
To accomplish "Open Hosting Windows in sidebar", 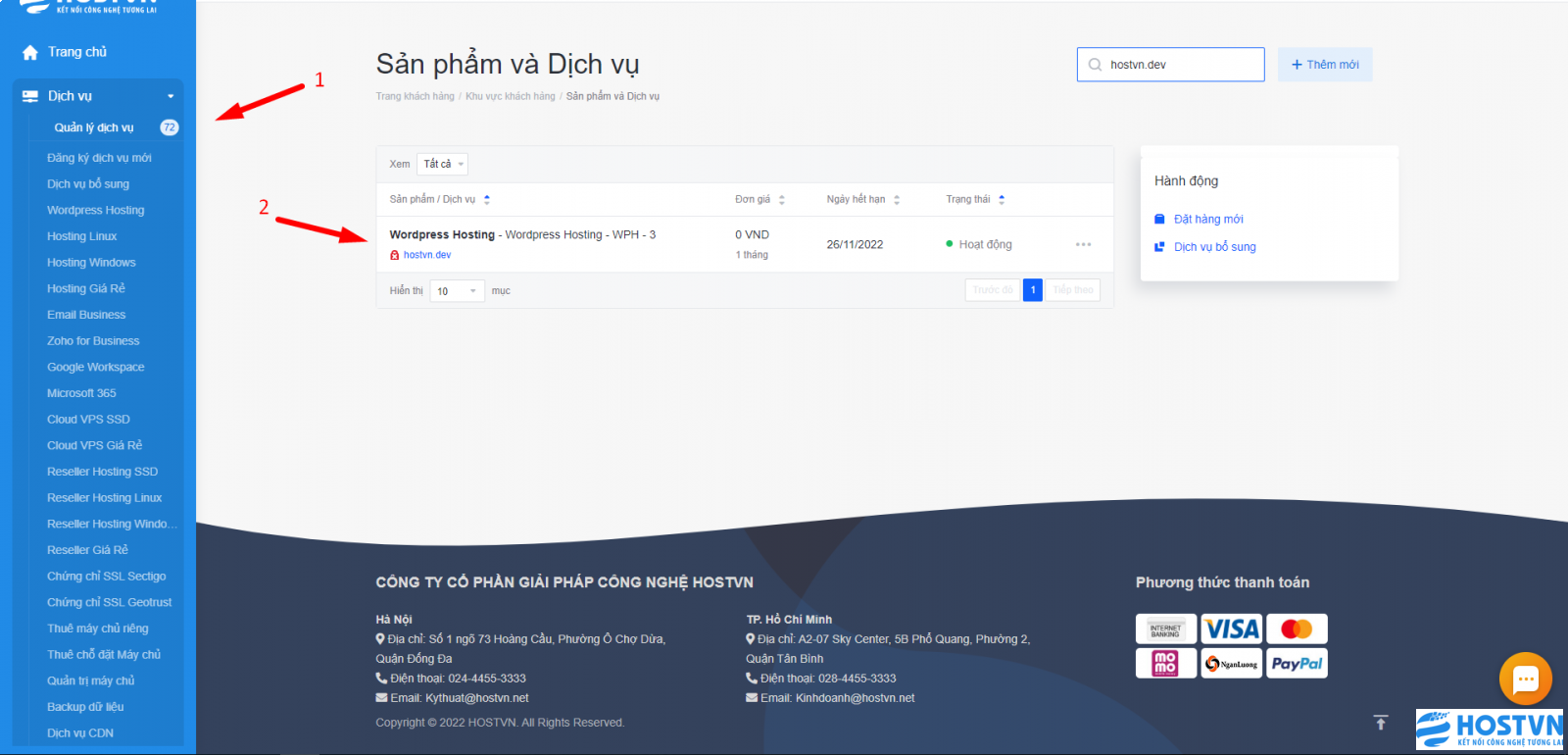I will 91,263.
